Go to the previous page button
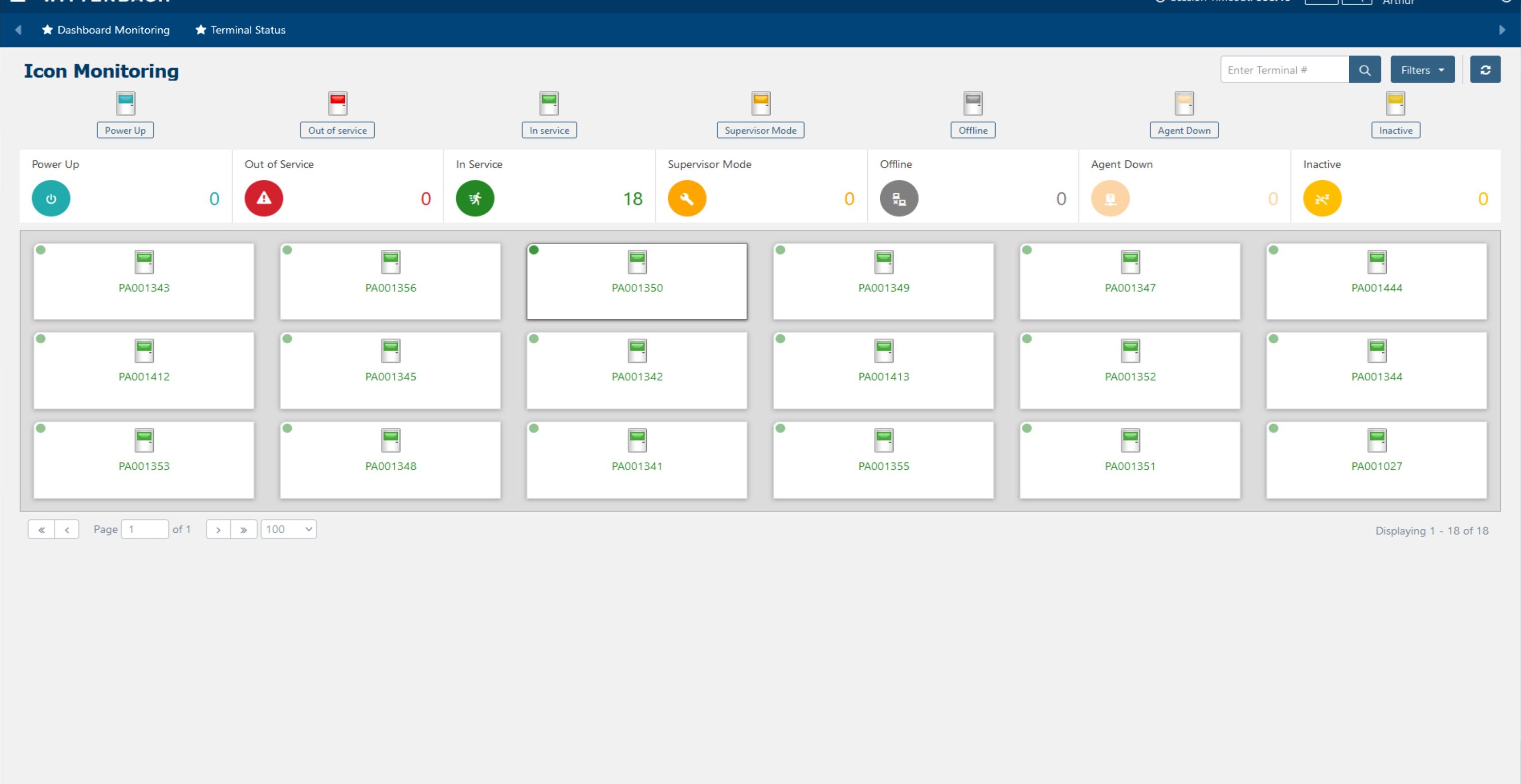Viewport: 1521px width, 784px height. click(x=67, y=530)
